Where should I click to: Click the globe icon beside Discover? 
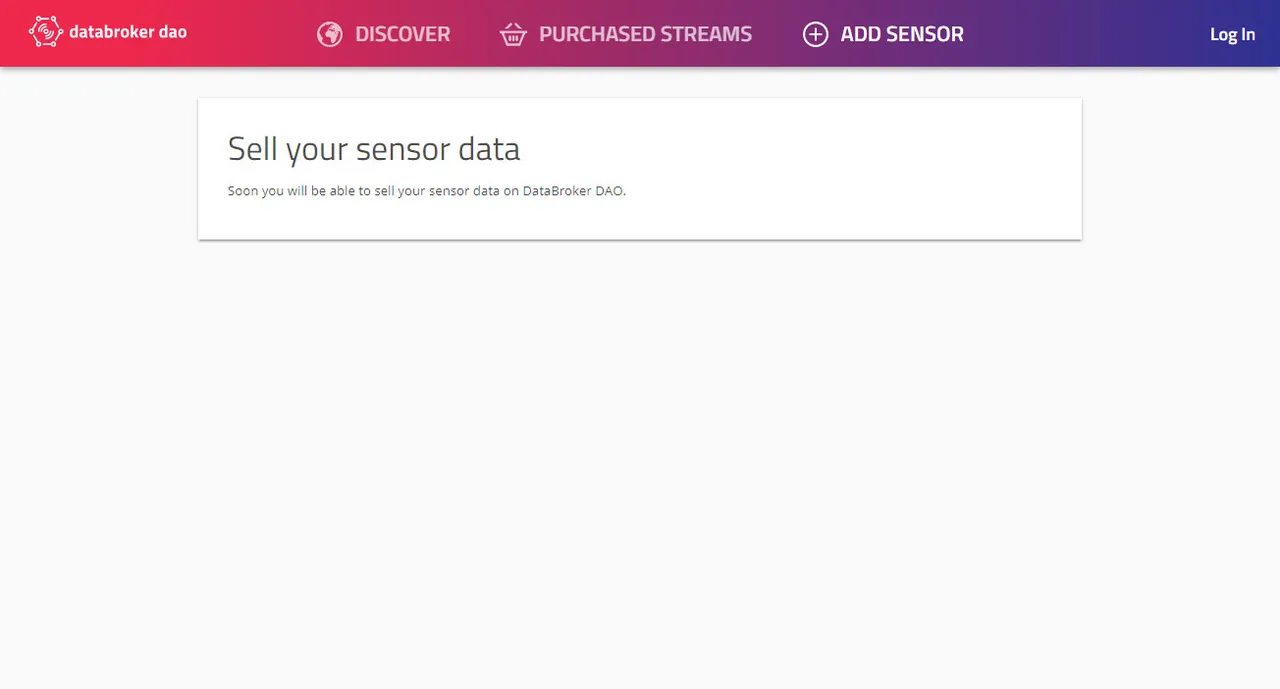[x=330, y=35]
